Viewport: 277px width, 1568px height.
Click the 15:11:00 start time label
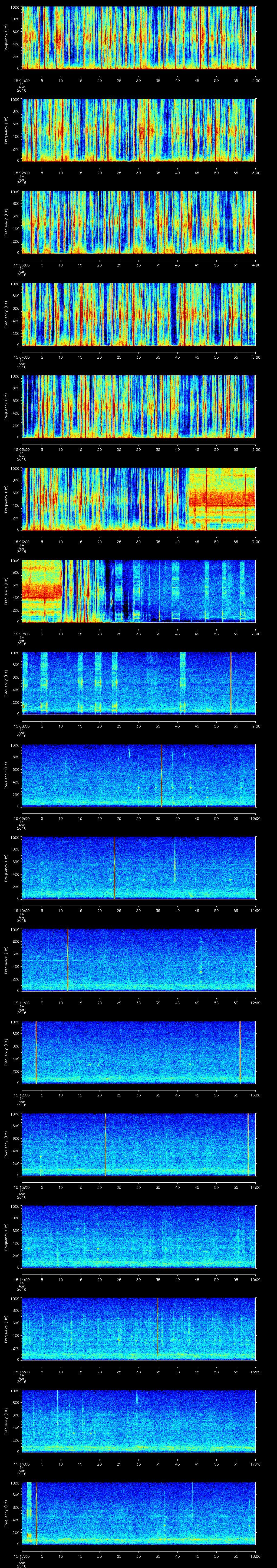[22, 1003]
